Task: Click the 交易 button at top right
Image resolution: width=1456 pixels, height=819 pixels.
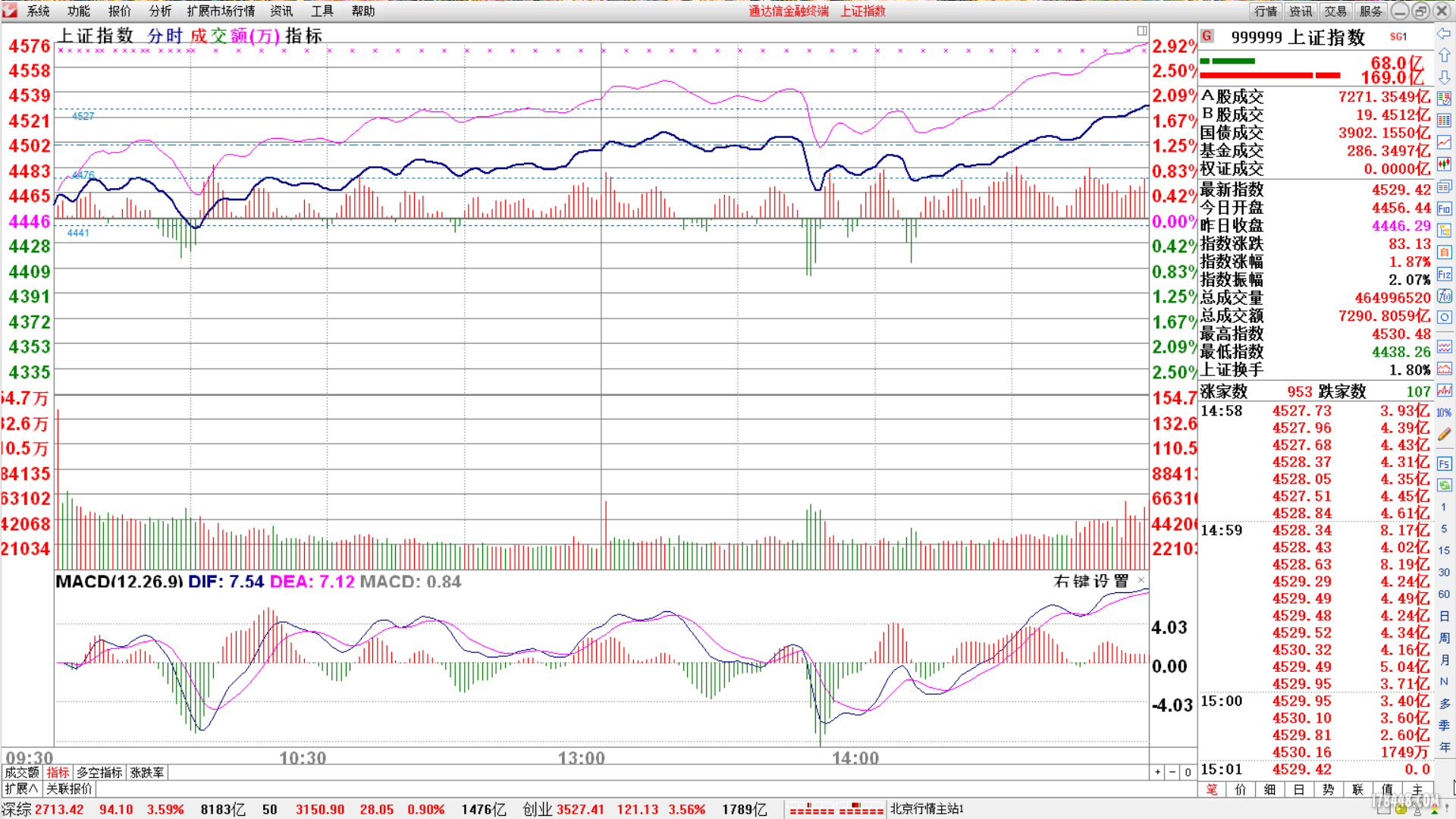Action: [x=1335, y=11]
